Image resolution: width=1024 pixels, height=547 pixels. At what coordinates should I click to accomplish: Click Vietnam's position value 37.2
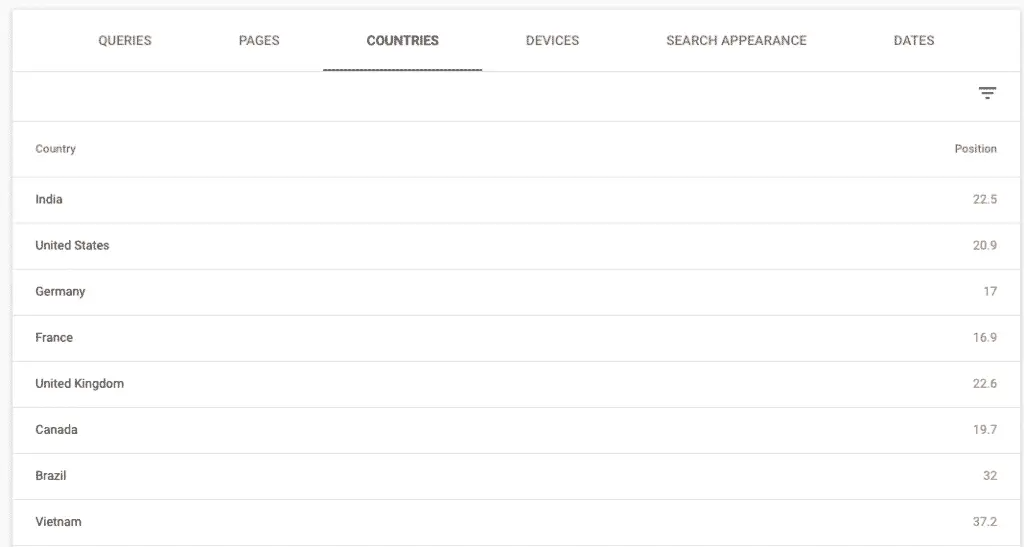point(984,522)
